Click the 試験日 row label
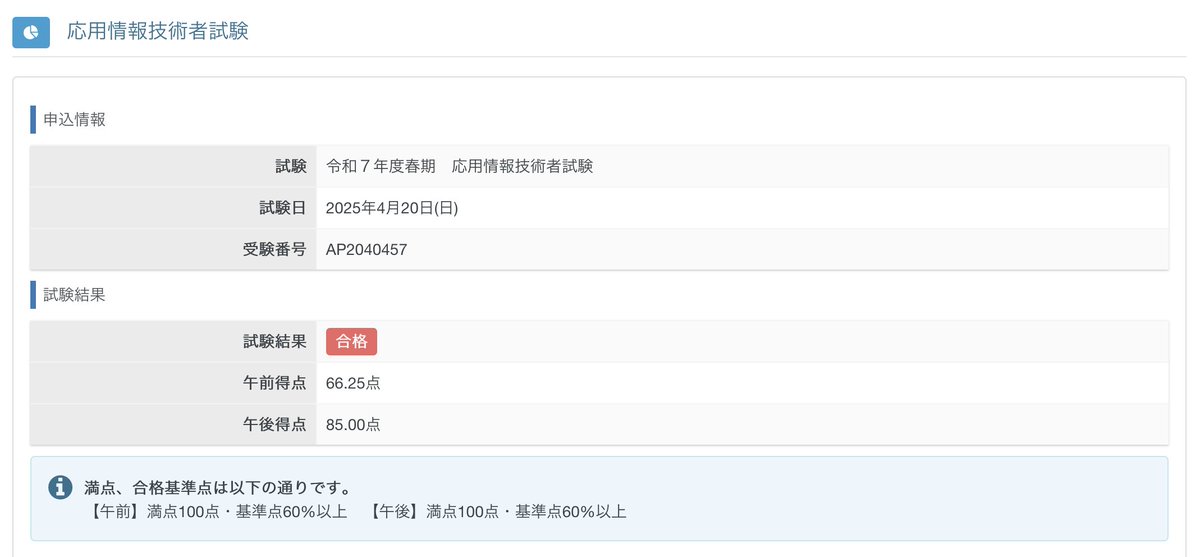Screen dimensions: 1200x557 click(x=283, y=208)
